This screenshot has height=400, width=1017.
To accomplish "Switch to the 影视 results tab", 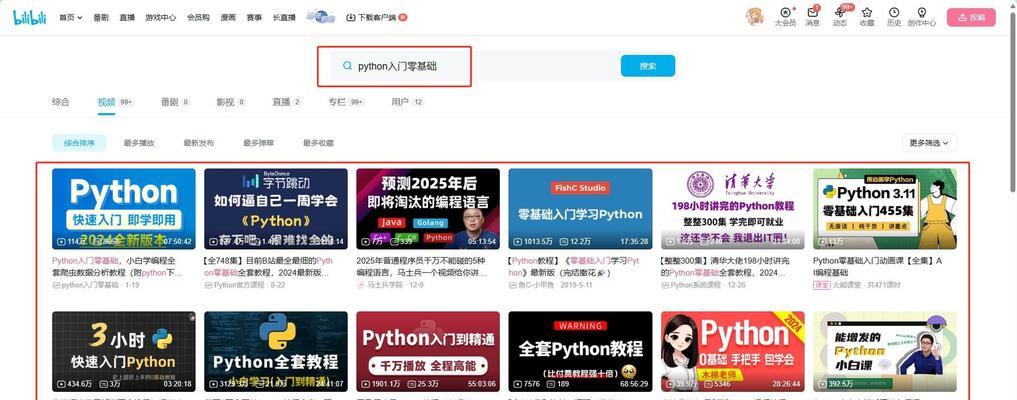I will 231,102.
